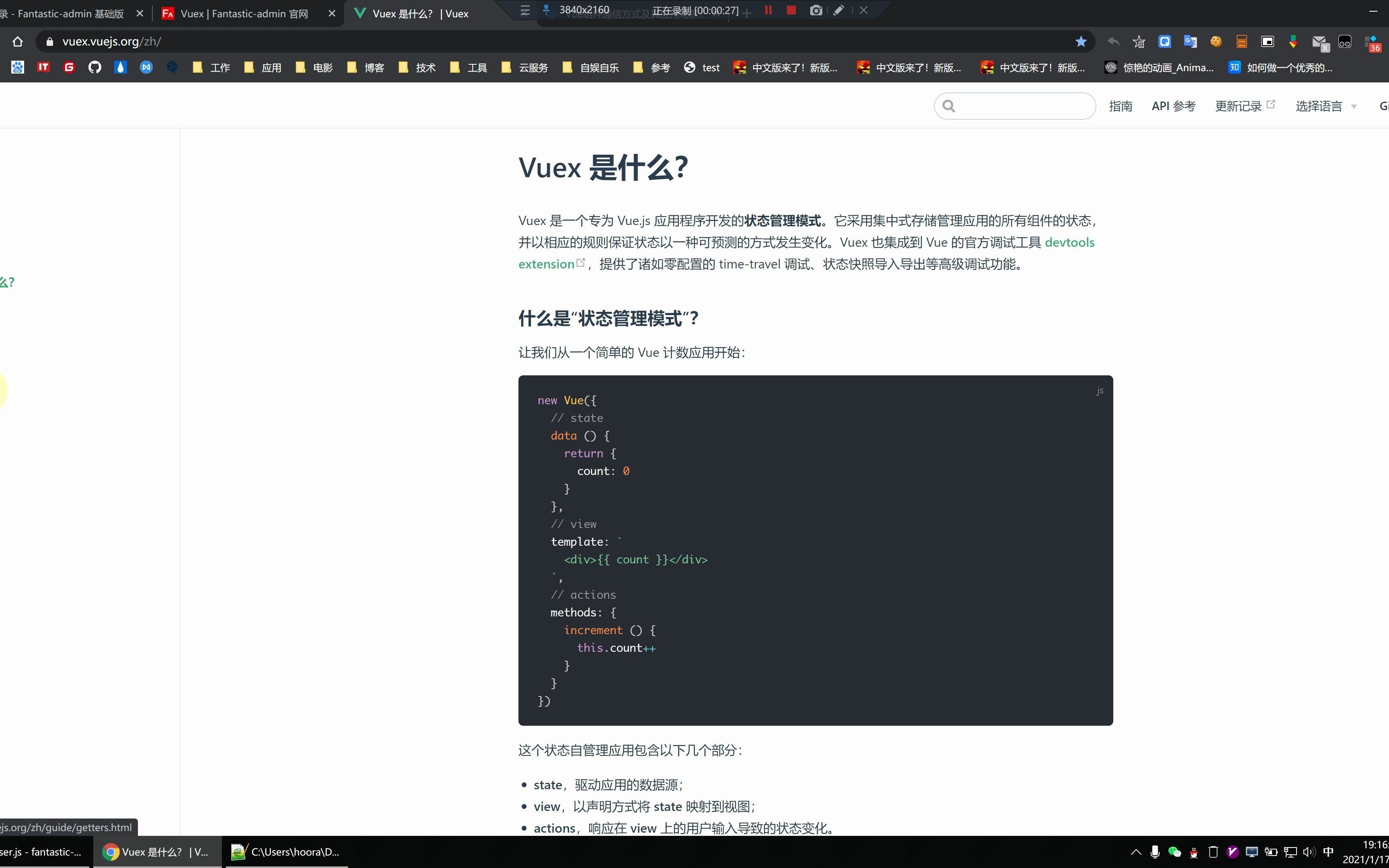1389x868 pixels.
Task: Open API 参考 in site navigation
Action: pos(1173,106)
